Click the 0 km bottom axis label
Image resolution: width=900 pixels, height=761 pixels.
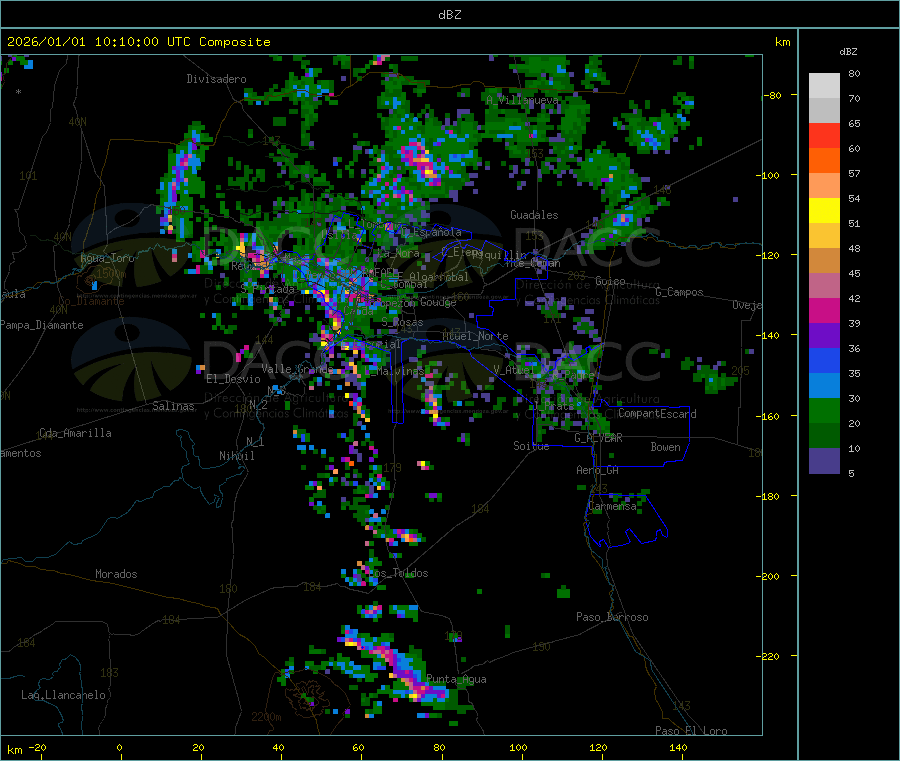point(119,747)
